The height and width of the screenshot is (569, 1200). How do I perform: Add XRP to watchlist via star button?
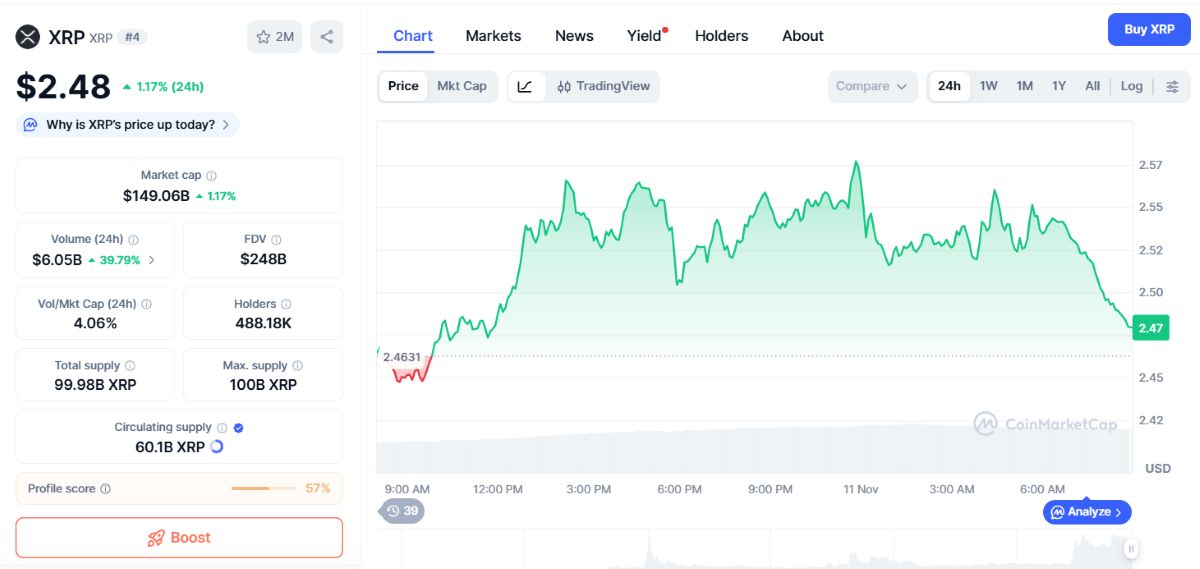pyautogui.click(x=274, y=37)
